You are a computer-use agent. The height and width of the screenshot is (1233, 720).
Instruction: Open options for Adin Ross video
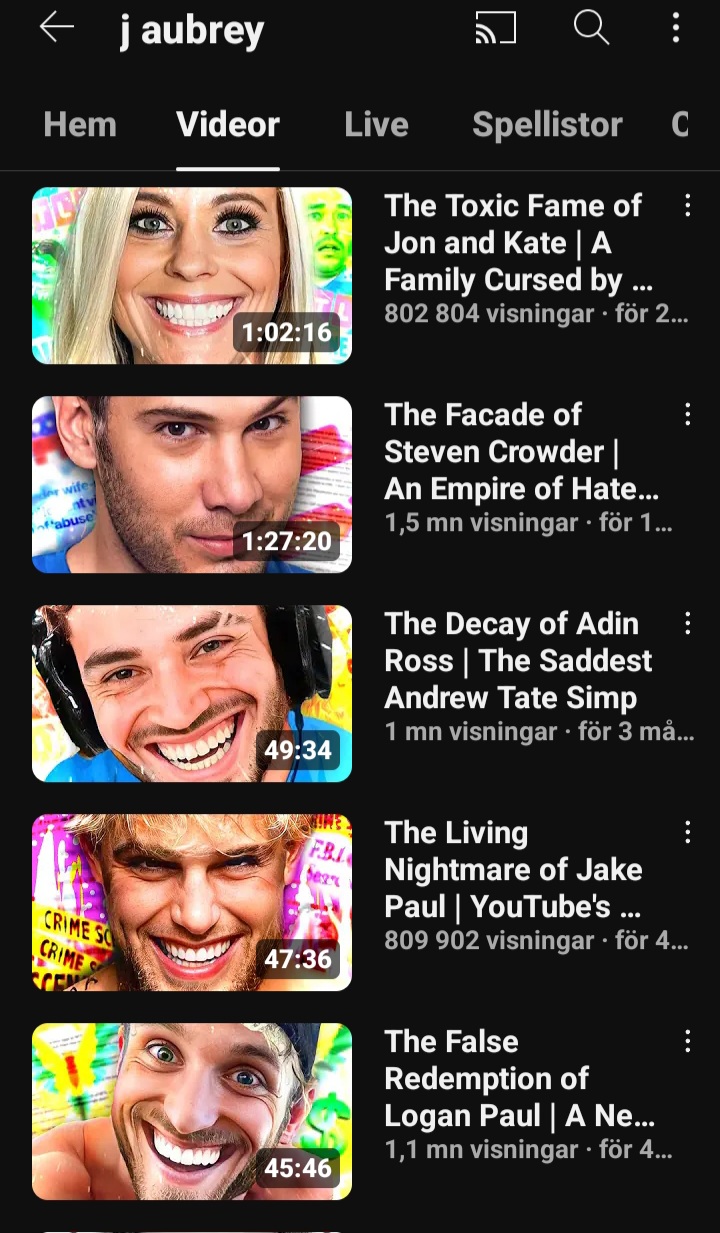[687, 624]
